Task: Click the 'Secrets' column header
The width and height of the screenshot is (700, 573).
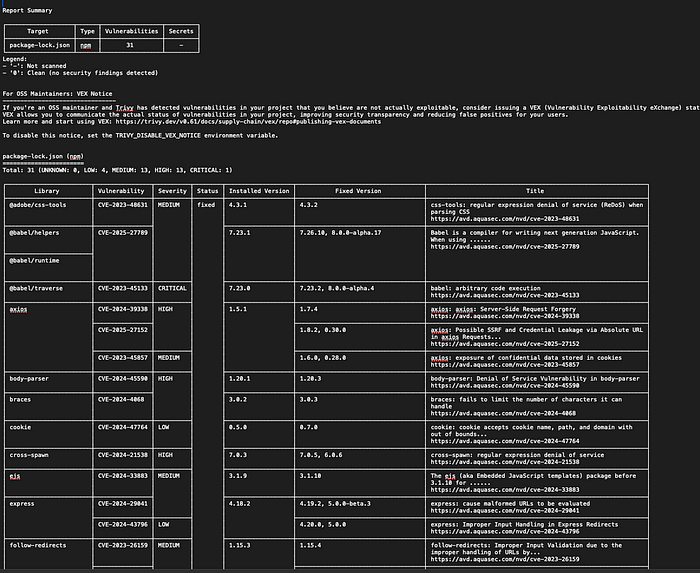Action: [x=181, y=31]
